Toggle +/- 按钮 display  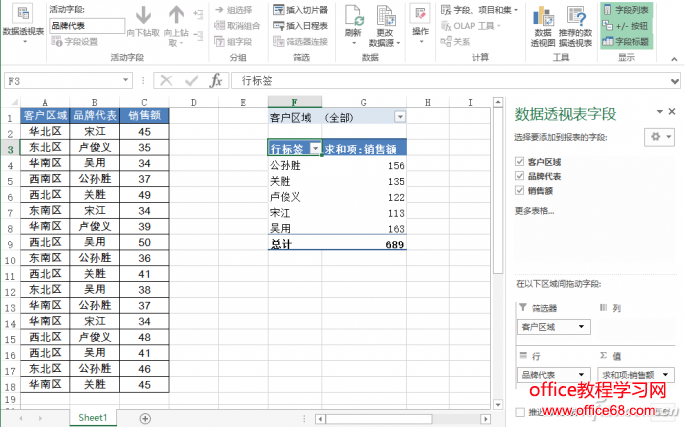tap(626, 26)
